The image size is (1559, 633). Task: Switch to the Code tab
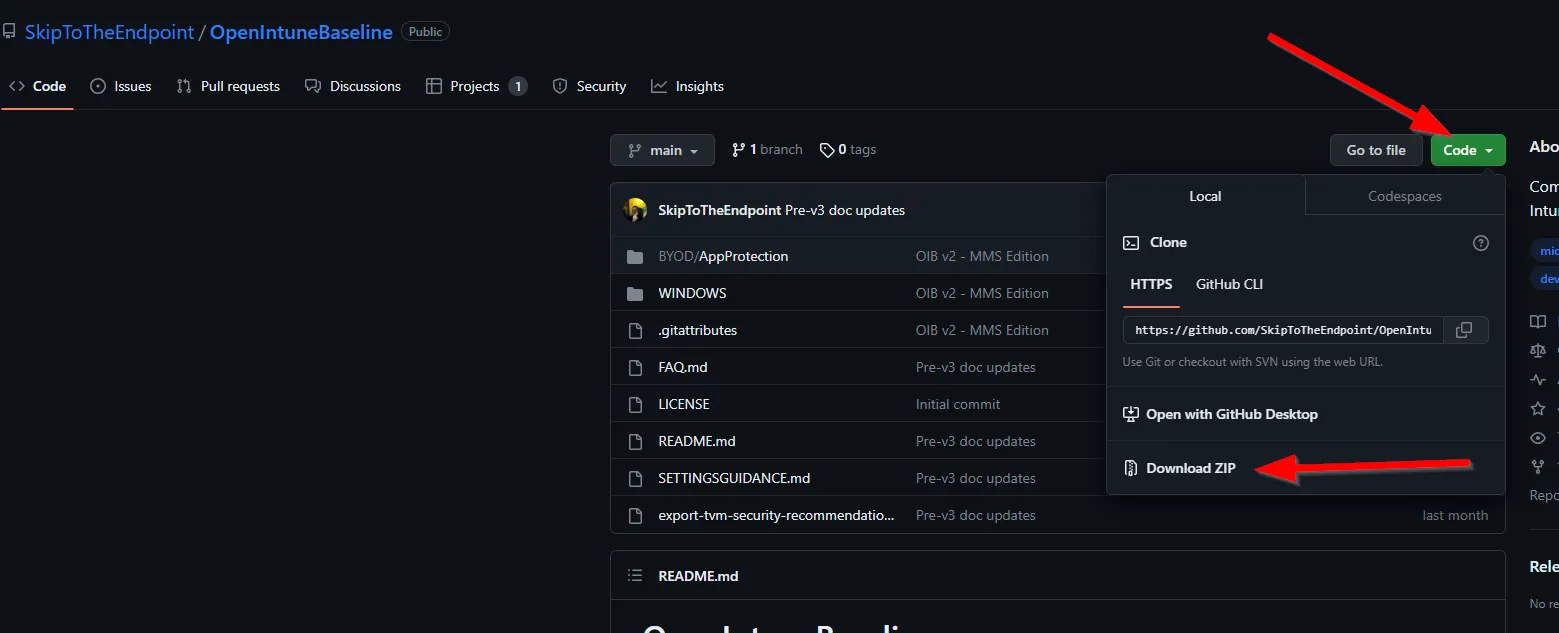coord(37,86)
